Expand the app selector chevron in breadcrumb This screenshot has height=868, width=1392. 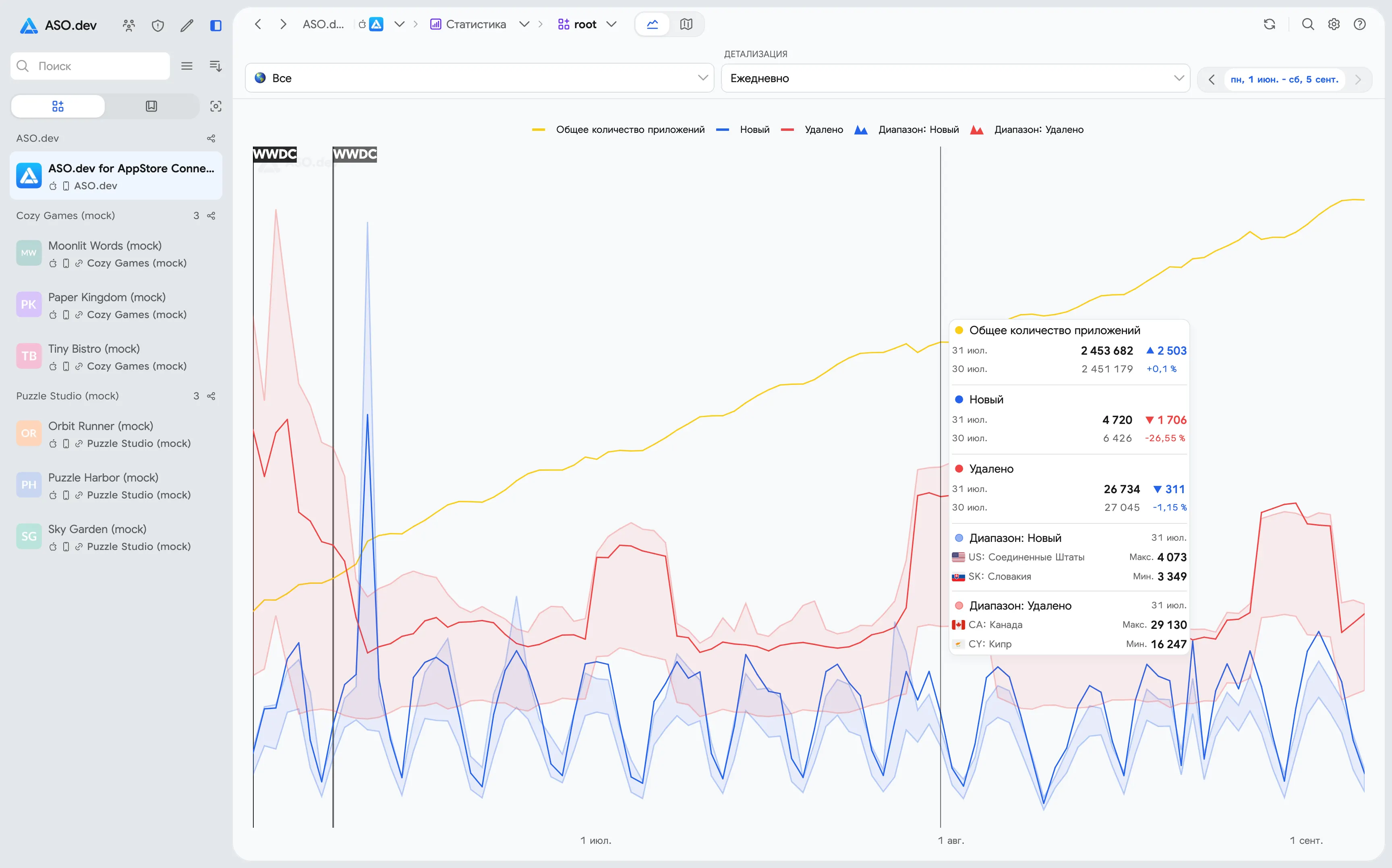pos(400,24)
